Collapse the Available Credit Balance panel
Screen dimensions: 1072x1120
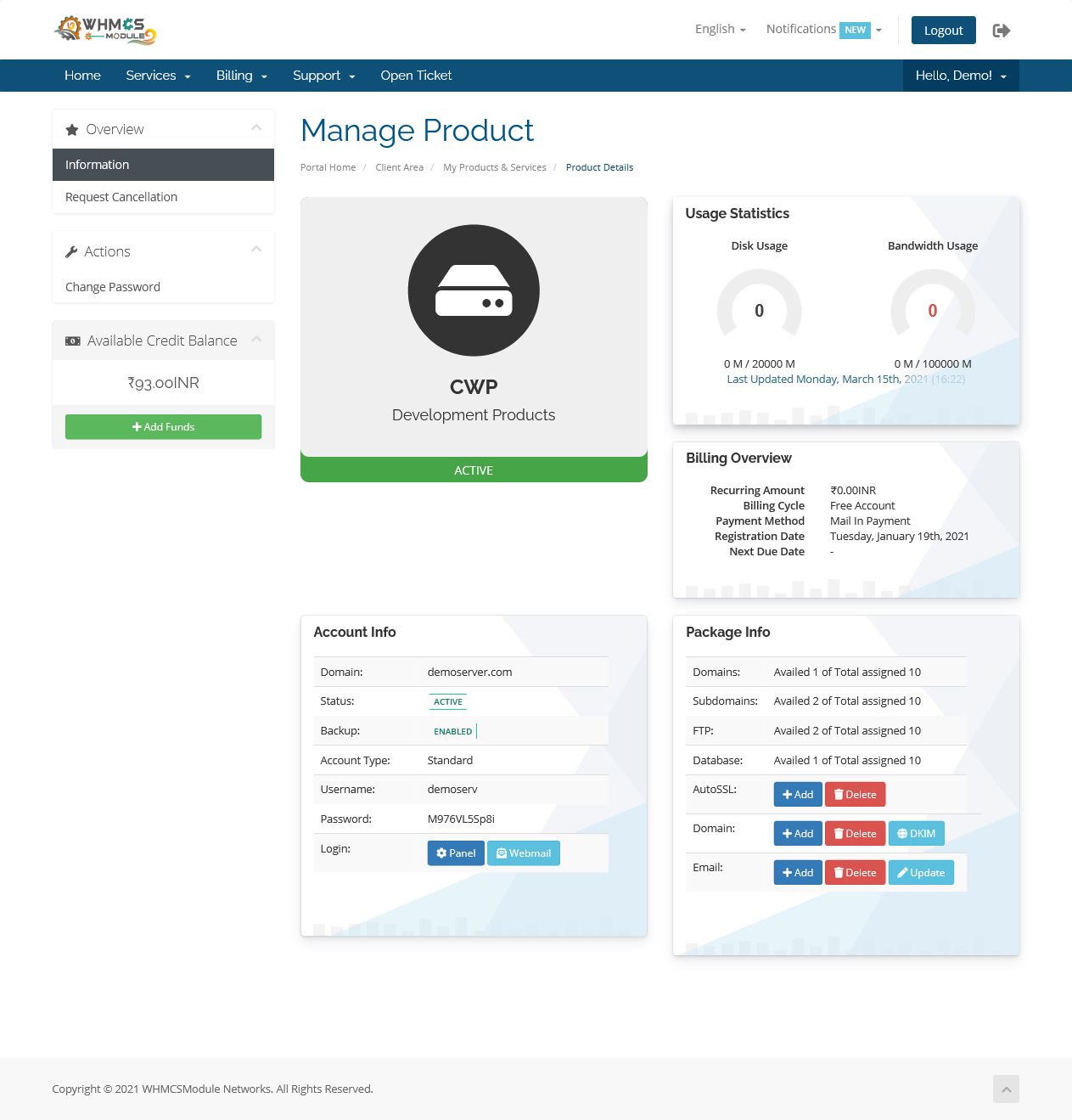pos(256,339)
